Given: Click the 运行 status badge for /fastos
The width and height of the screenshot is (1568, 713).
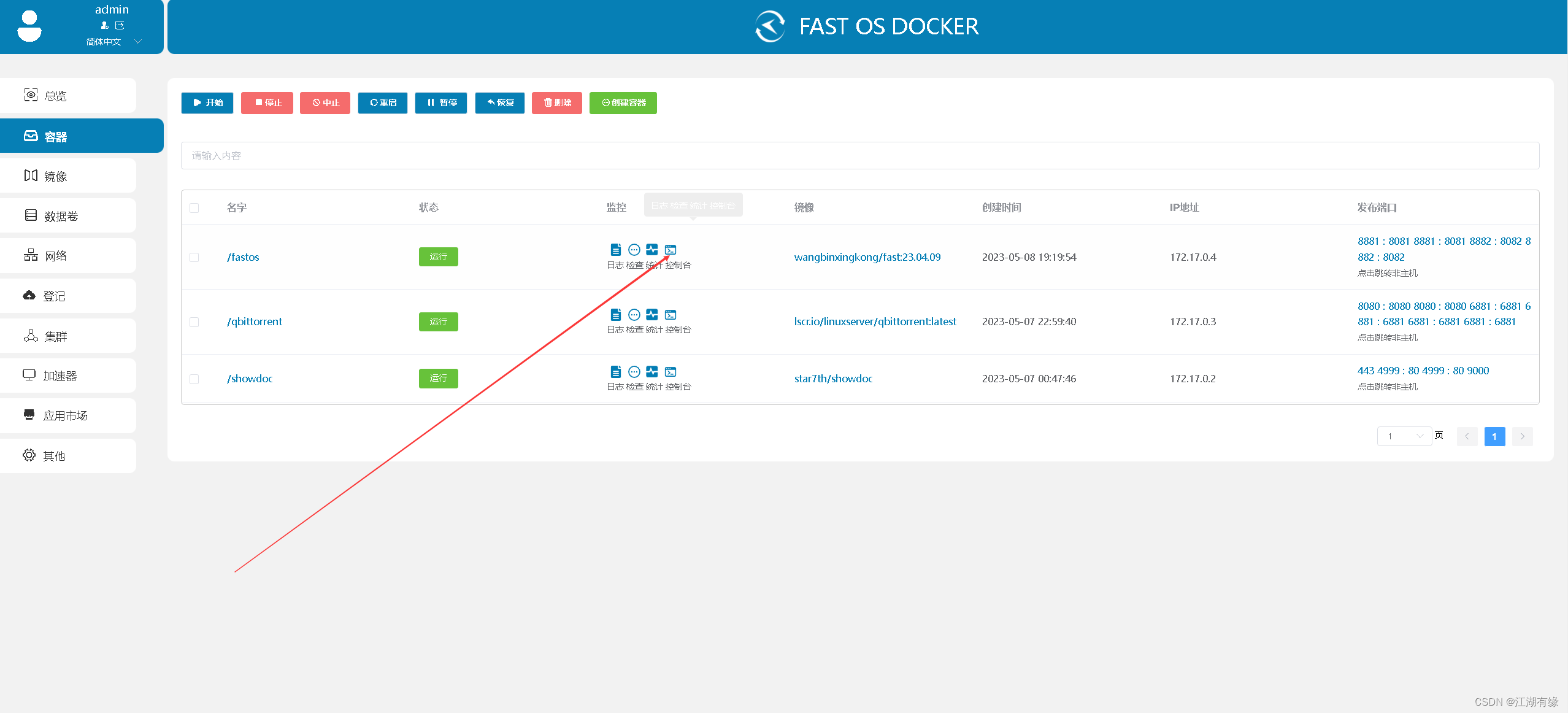Looking at the screenshot, I should [439, 256].
